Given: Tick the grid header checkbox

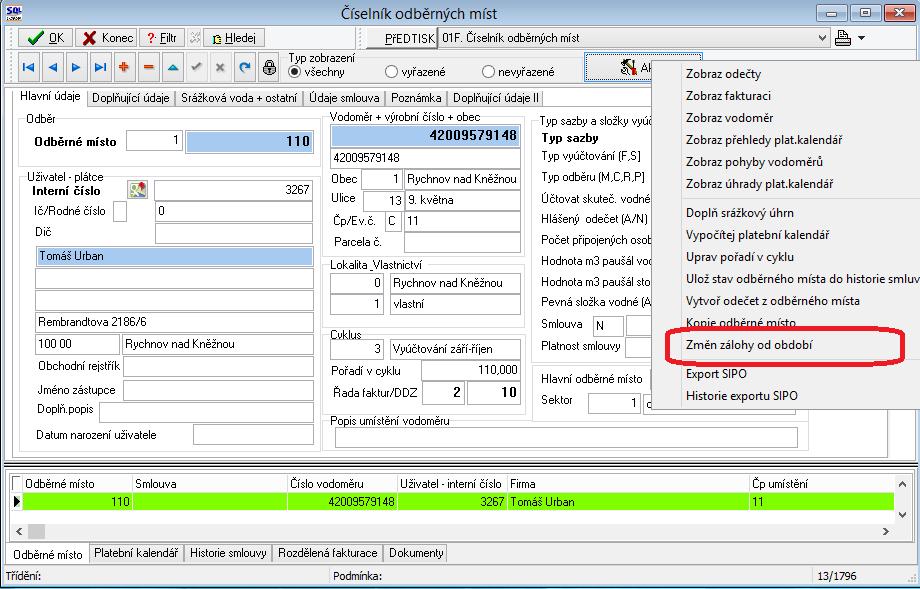Looking at the screenshot, I should (16, 483).
